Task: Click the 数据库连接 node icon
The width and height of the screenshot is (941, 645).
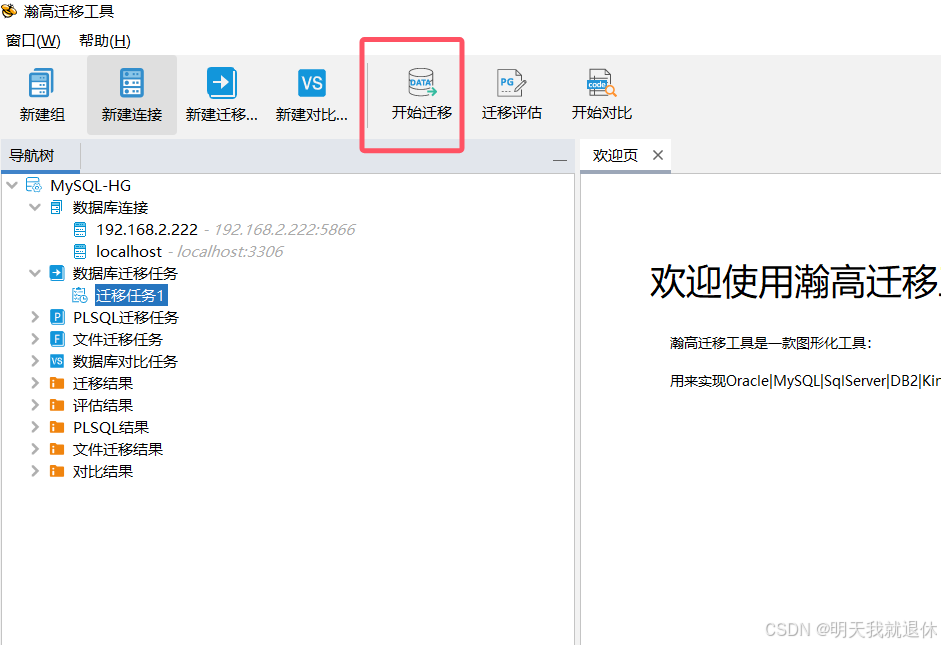Action: coord(56,208)
